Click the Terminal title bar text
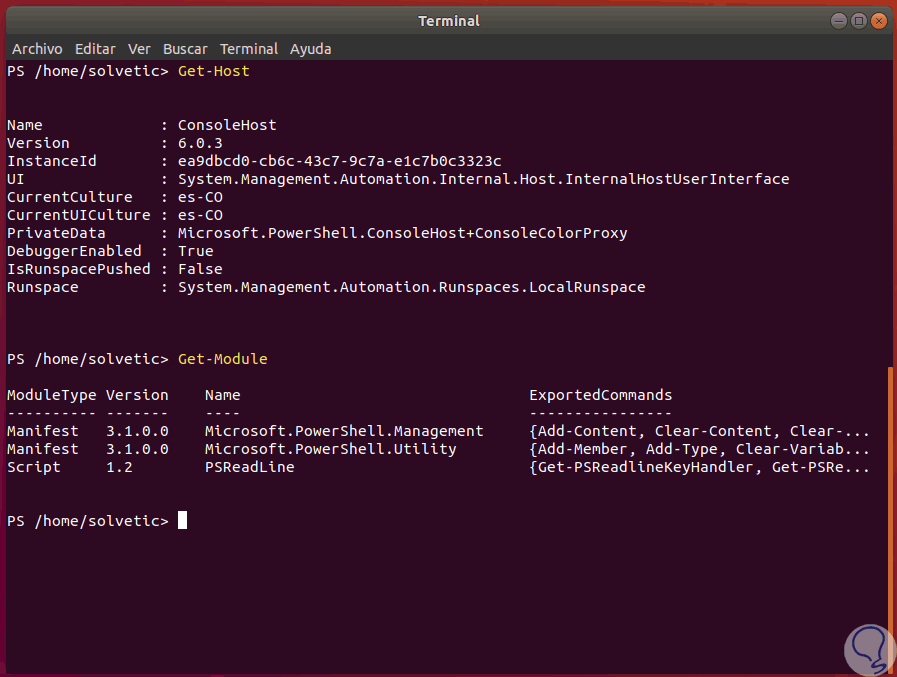 click(449, 21)
